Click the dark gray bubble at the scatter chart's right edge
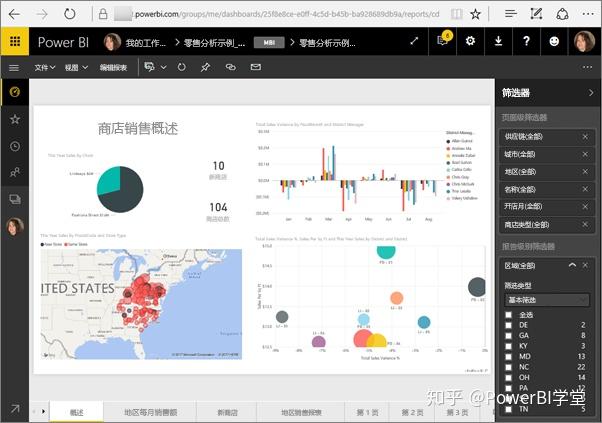602x423 pixels. tap(477, 287)
